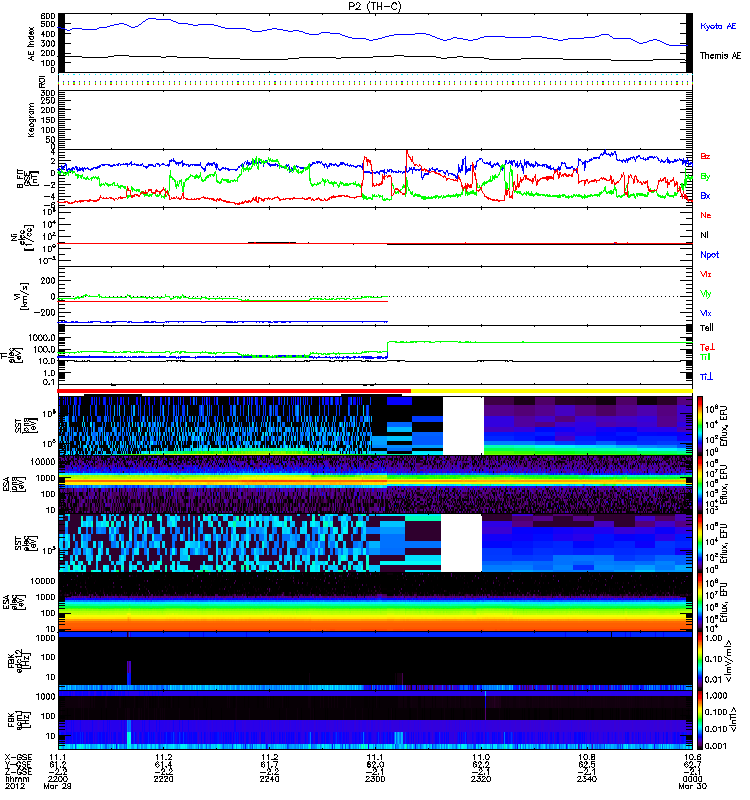Screen dimensions: 750x800
Task: Click the 'AE Index' axis title
Action: click(32, 43)
